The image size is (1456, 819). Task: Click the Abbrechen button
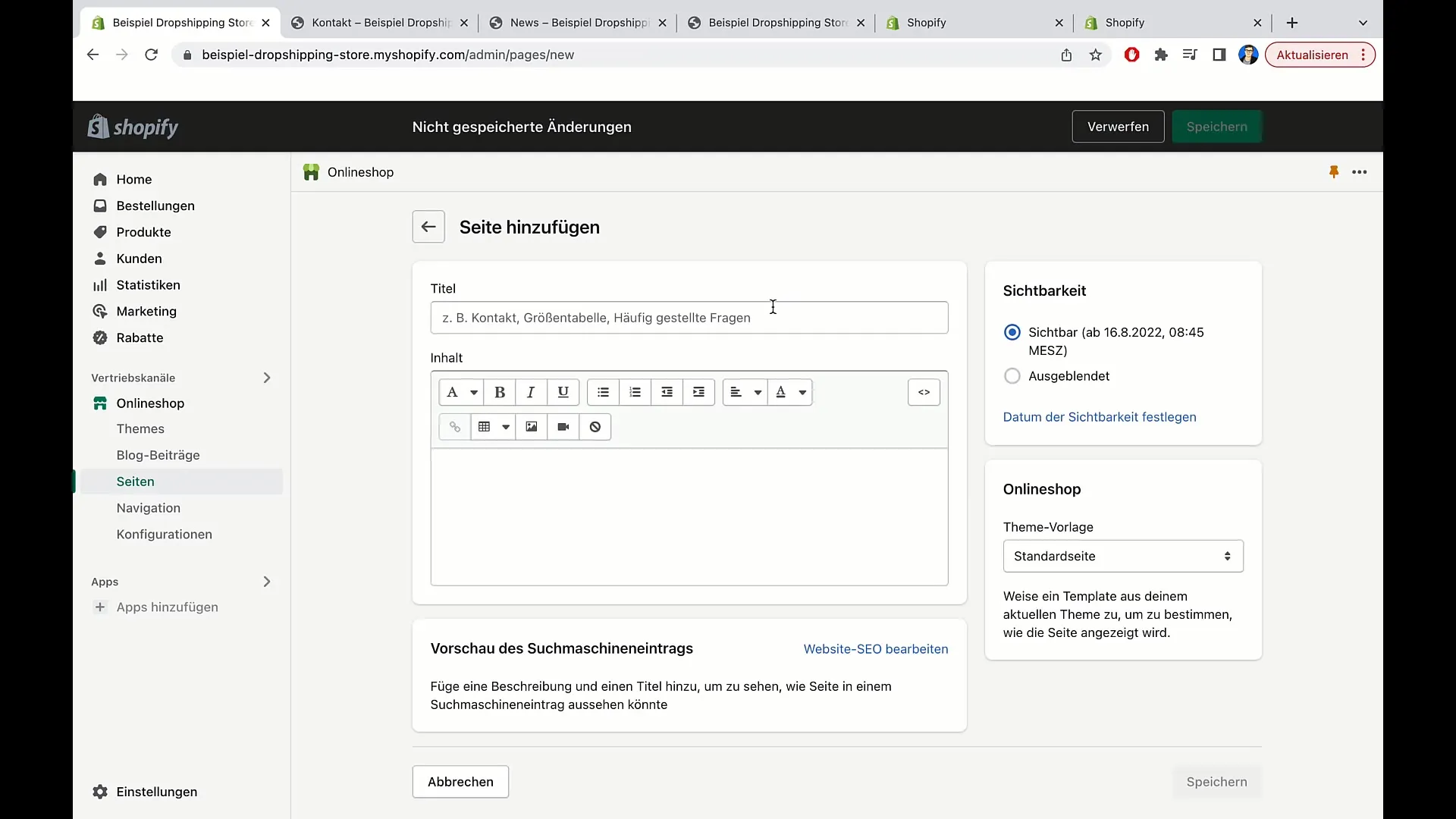460,782
